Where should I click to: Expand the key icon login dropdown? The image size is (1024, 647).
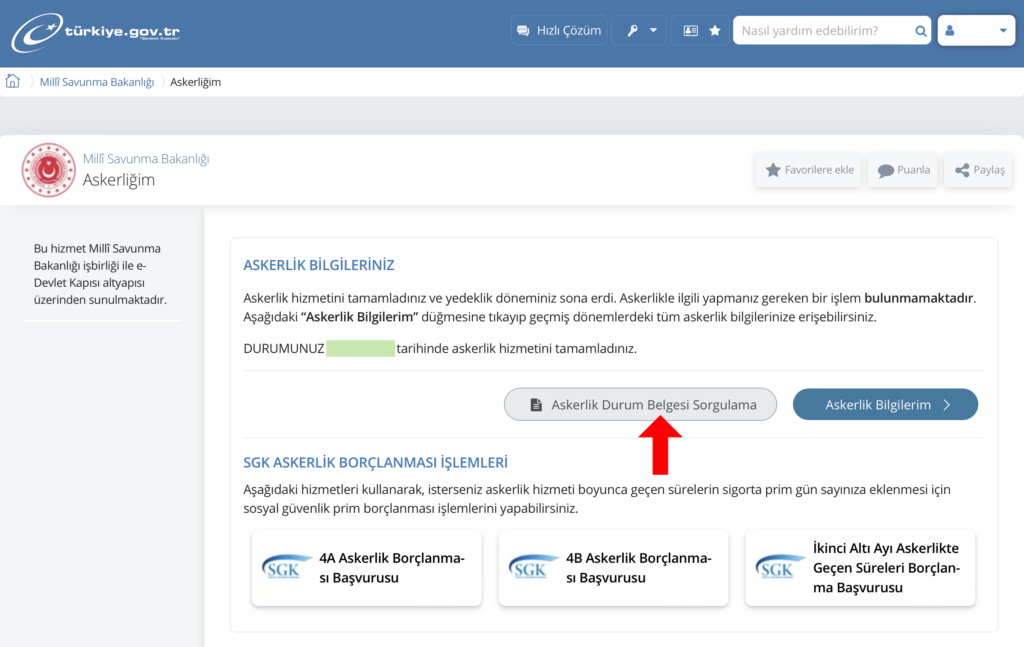click(x=640, y=31)
